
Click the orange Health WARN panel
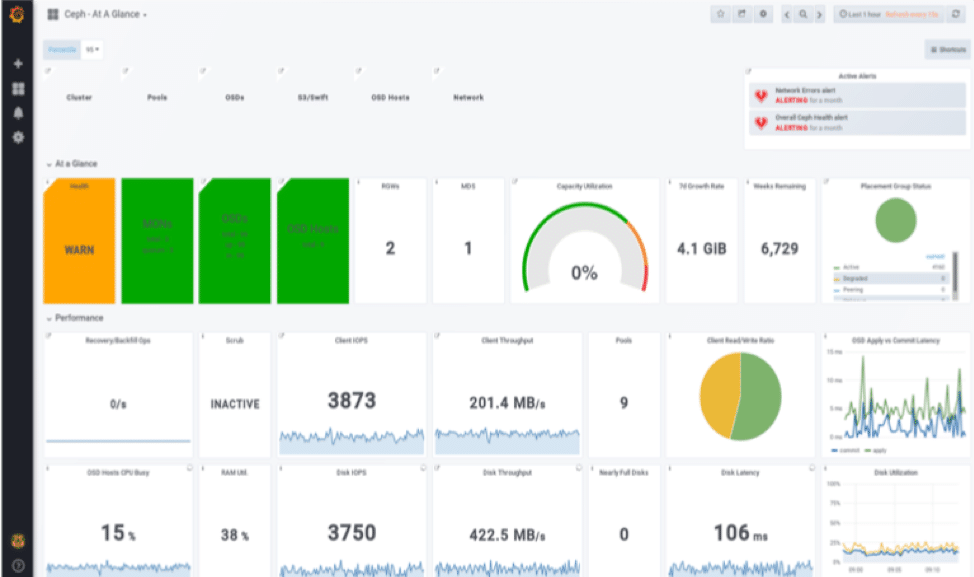click(x=79, y=241)
